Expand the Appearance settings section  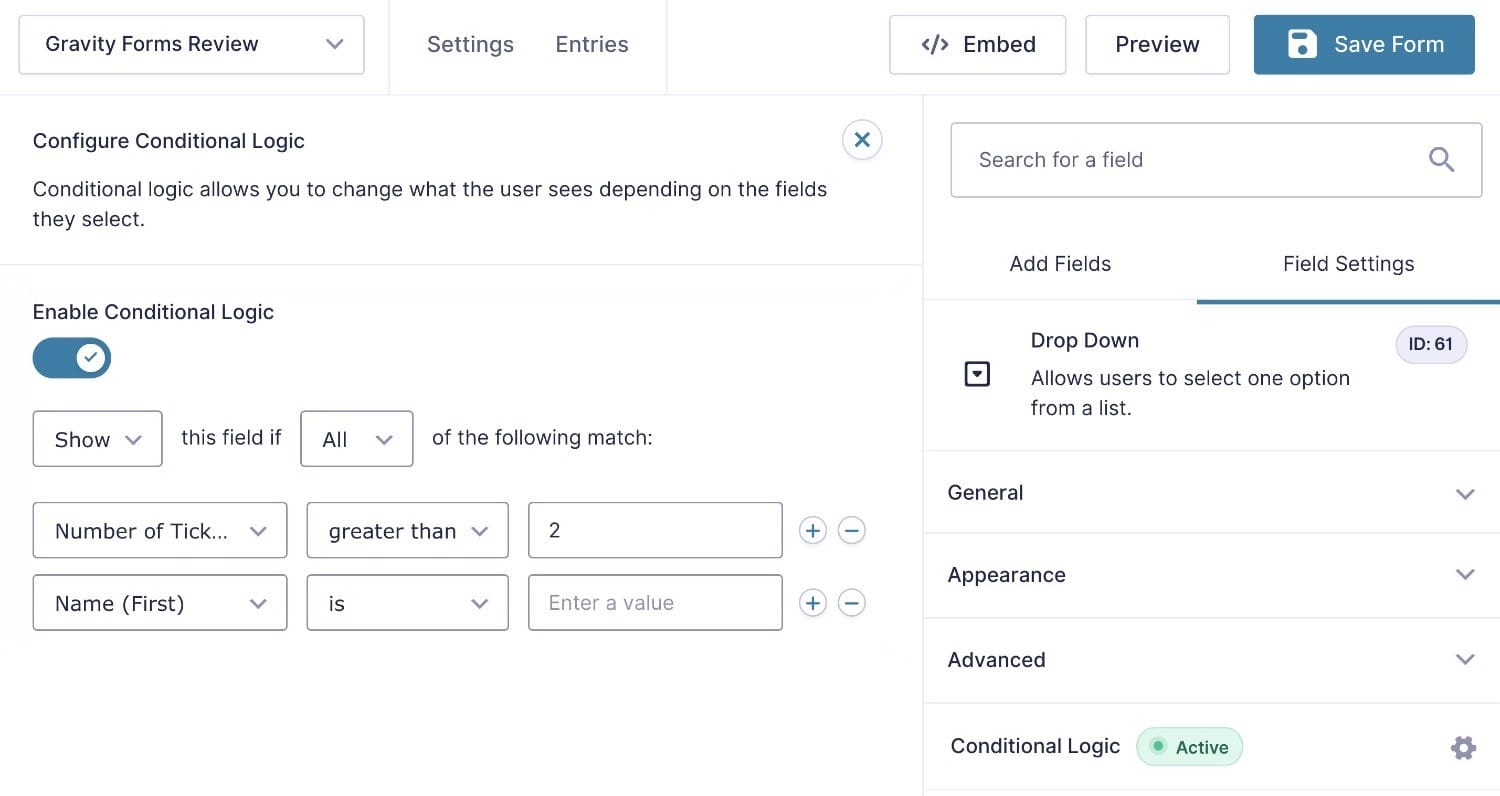click(1211, 575)
